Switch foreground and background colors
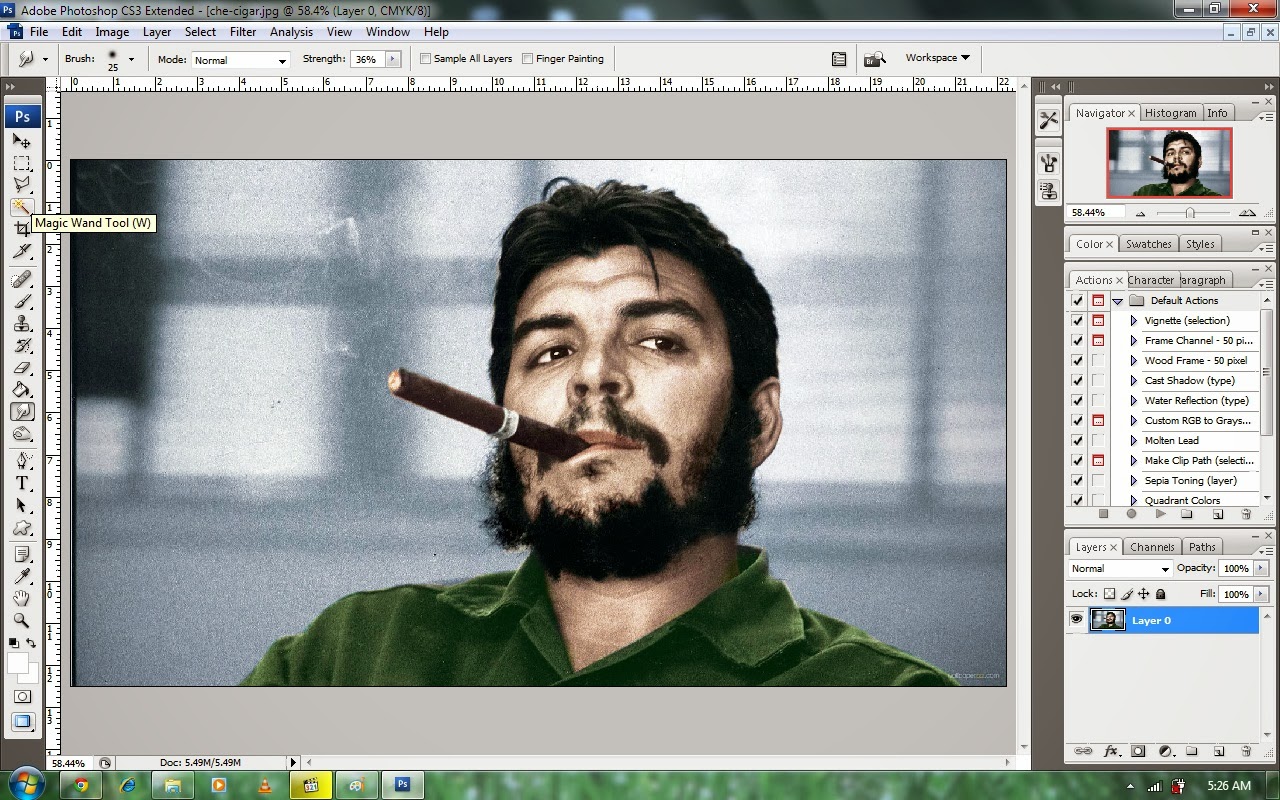The height and width of the screenshot is (800, 1280). point(31,643)
